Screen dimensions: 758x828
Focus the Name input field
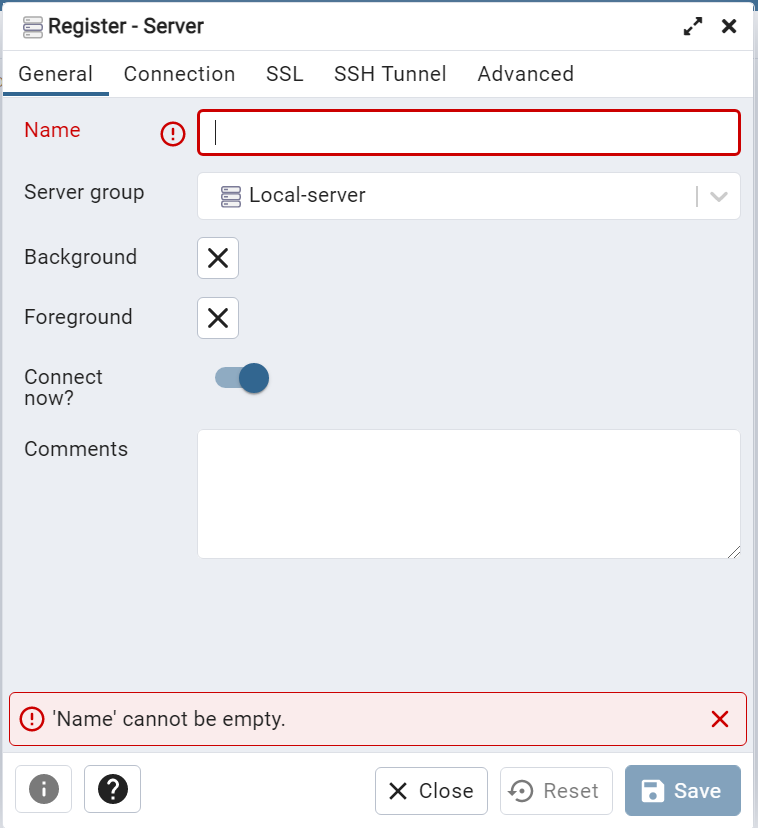(469, 133)
